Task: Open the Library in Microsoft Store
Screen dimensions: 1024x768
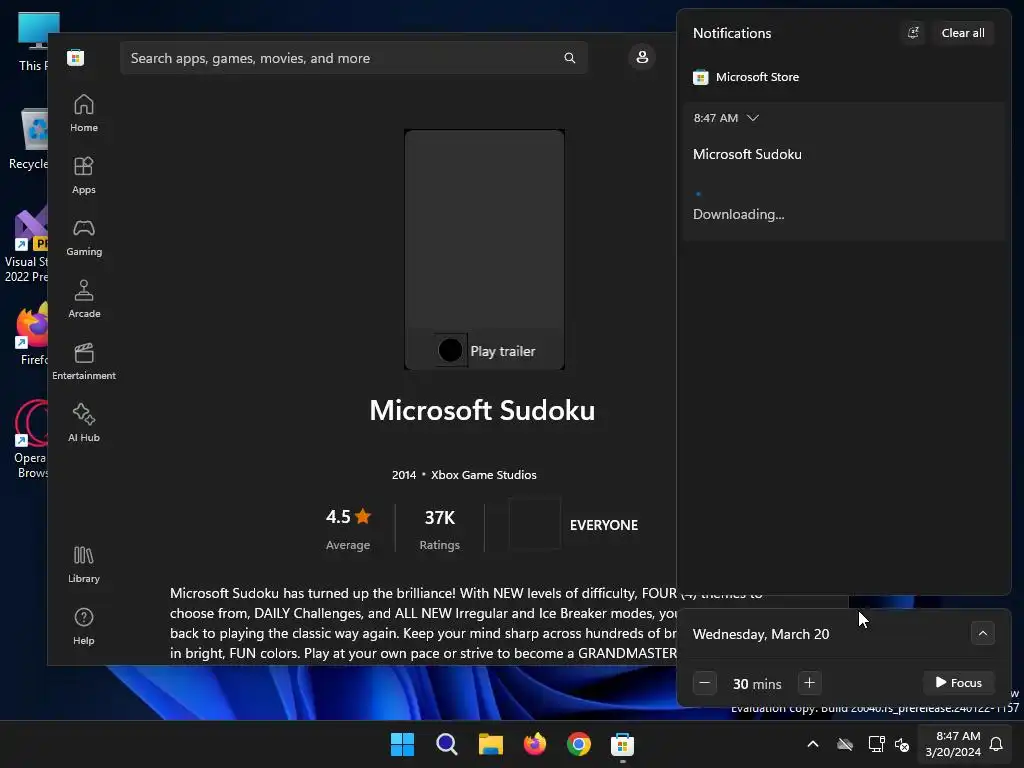Action: pyautogui.click(x=84, y=565)
